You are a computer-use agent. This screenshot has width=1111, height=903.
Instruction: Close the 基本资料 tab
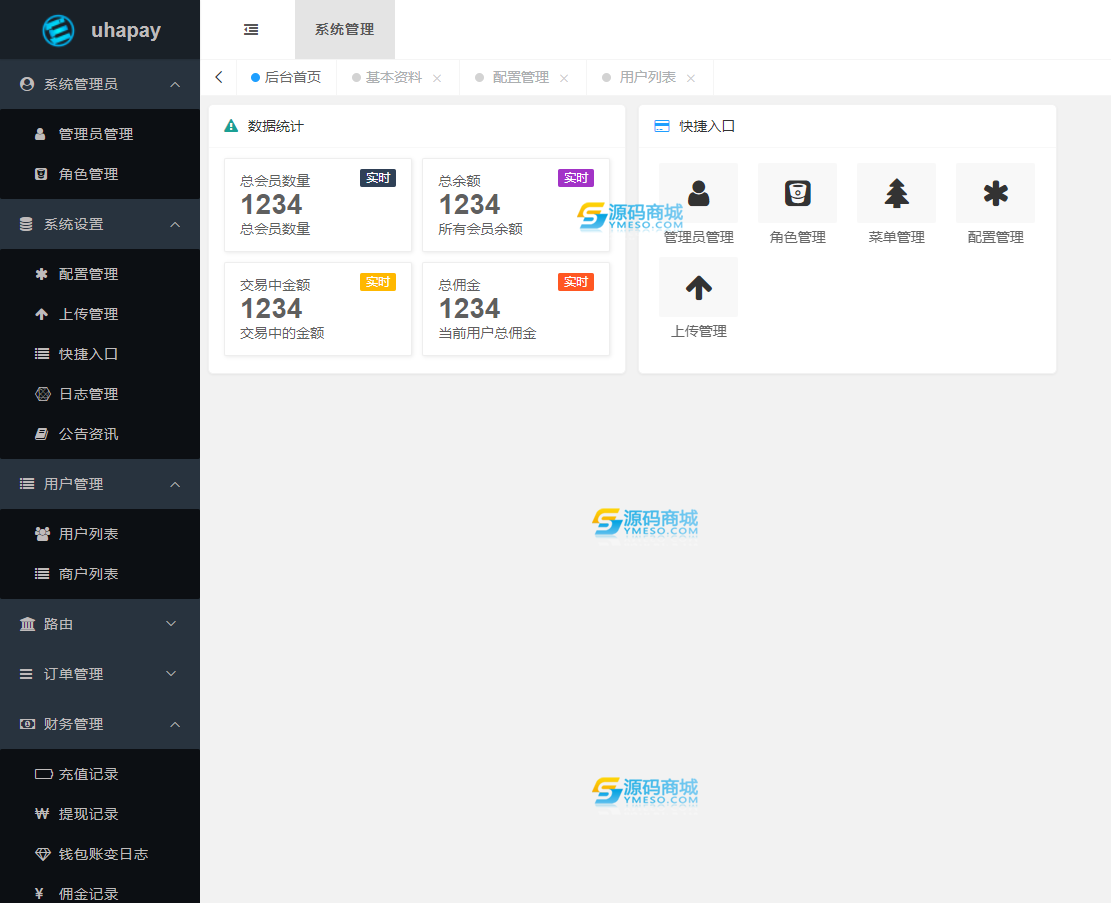(x=437, y=78)
